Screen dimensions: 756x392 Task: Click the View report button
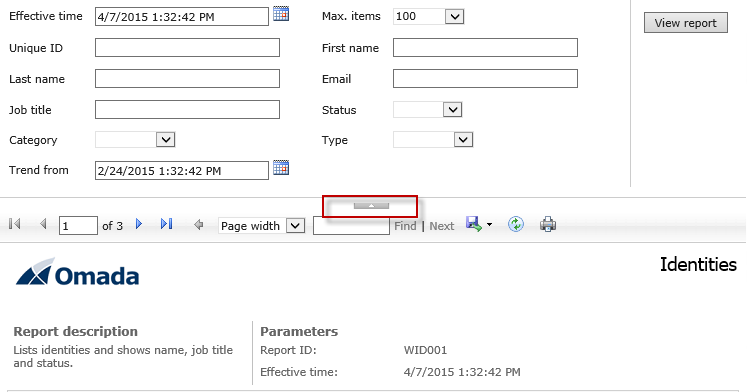coord(686,23)
